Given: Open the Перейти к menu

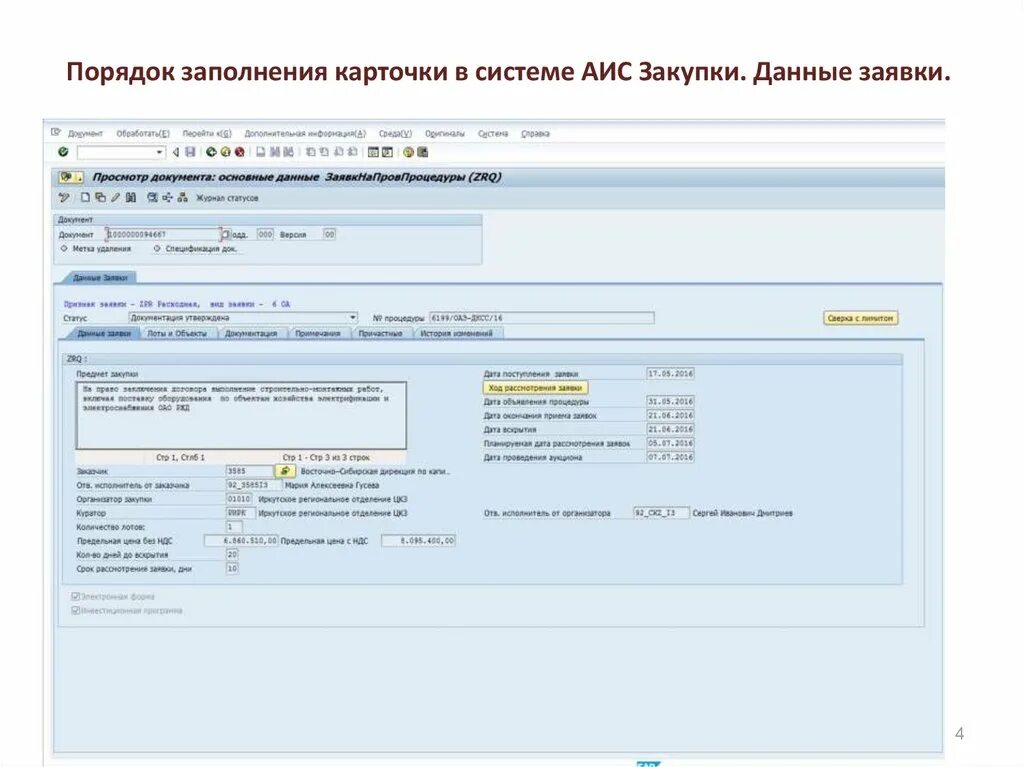Looking at the screenshot, I should [x=206, y=133].
